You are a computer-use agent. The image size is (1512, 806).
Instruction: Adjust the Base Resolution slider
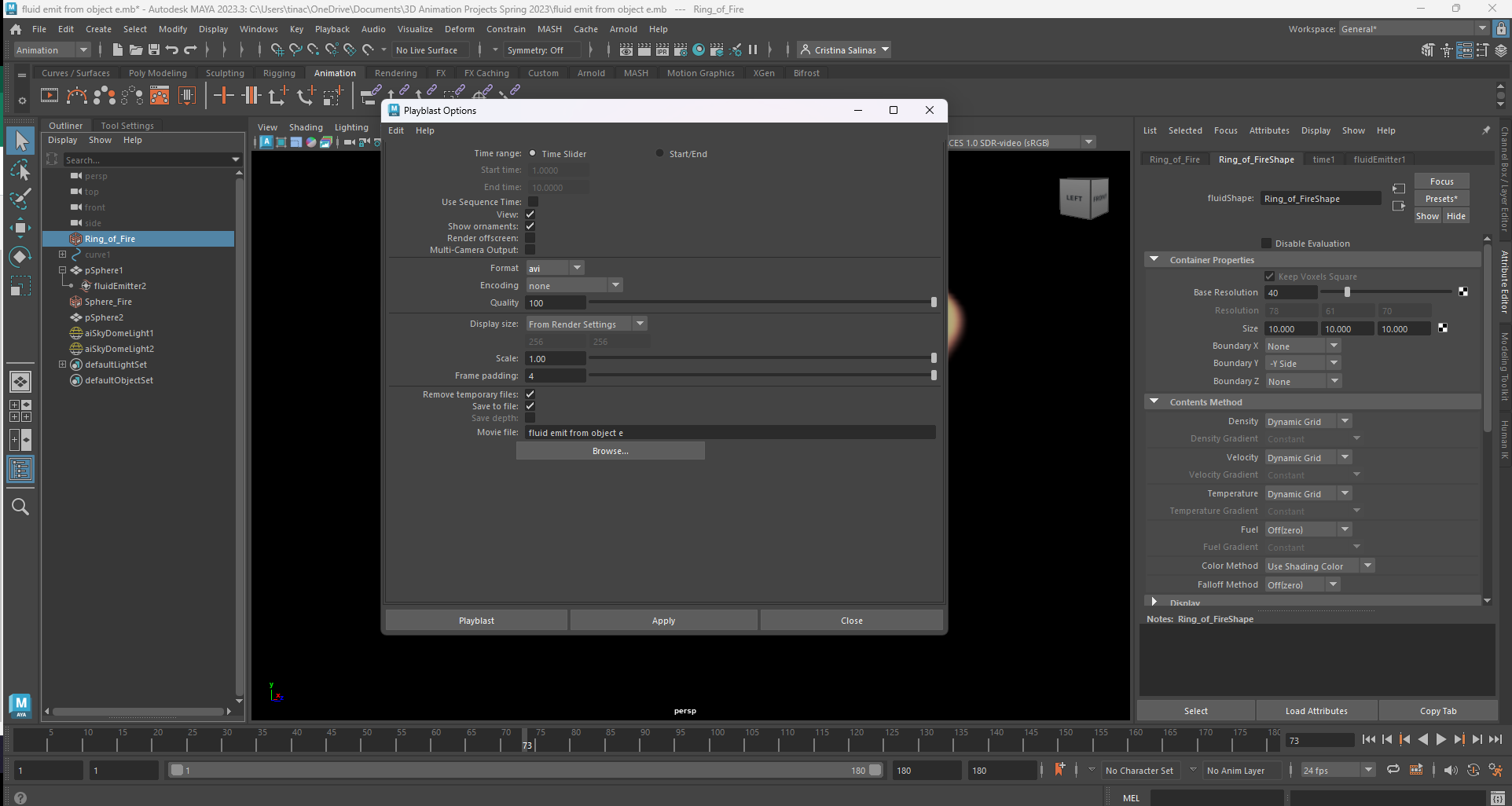coord(1347,292)
